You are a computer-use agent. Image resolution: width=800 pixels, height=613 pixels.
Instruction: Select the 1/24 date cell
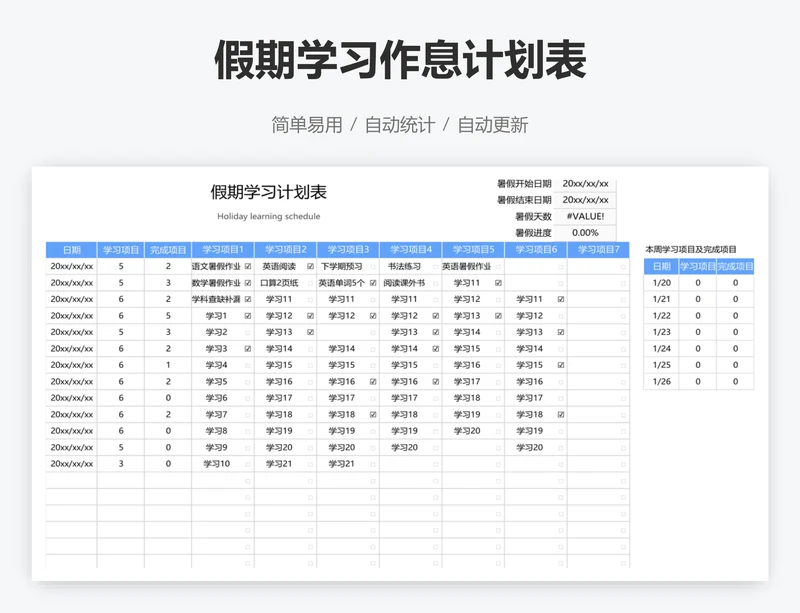tap(662, 349)
